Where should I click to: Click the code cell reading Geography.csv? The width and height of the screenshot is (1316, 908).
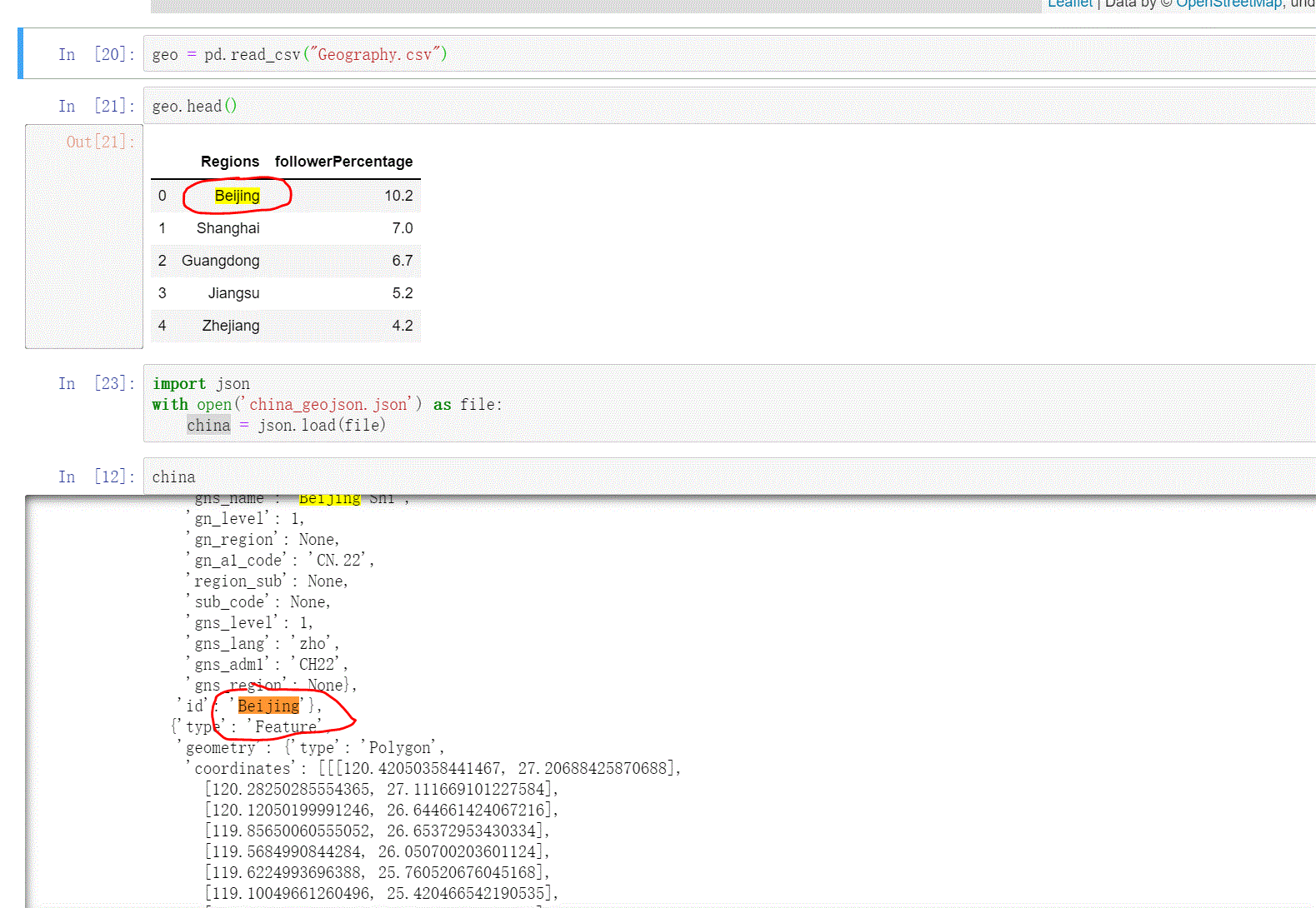(x=729, y=54)
